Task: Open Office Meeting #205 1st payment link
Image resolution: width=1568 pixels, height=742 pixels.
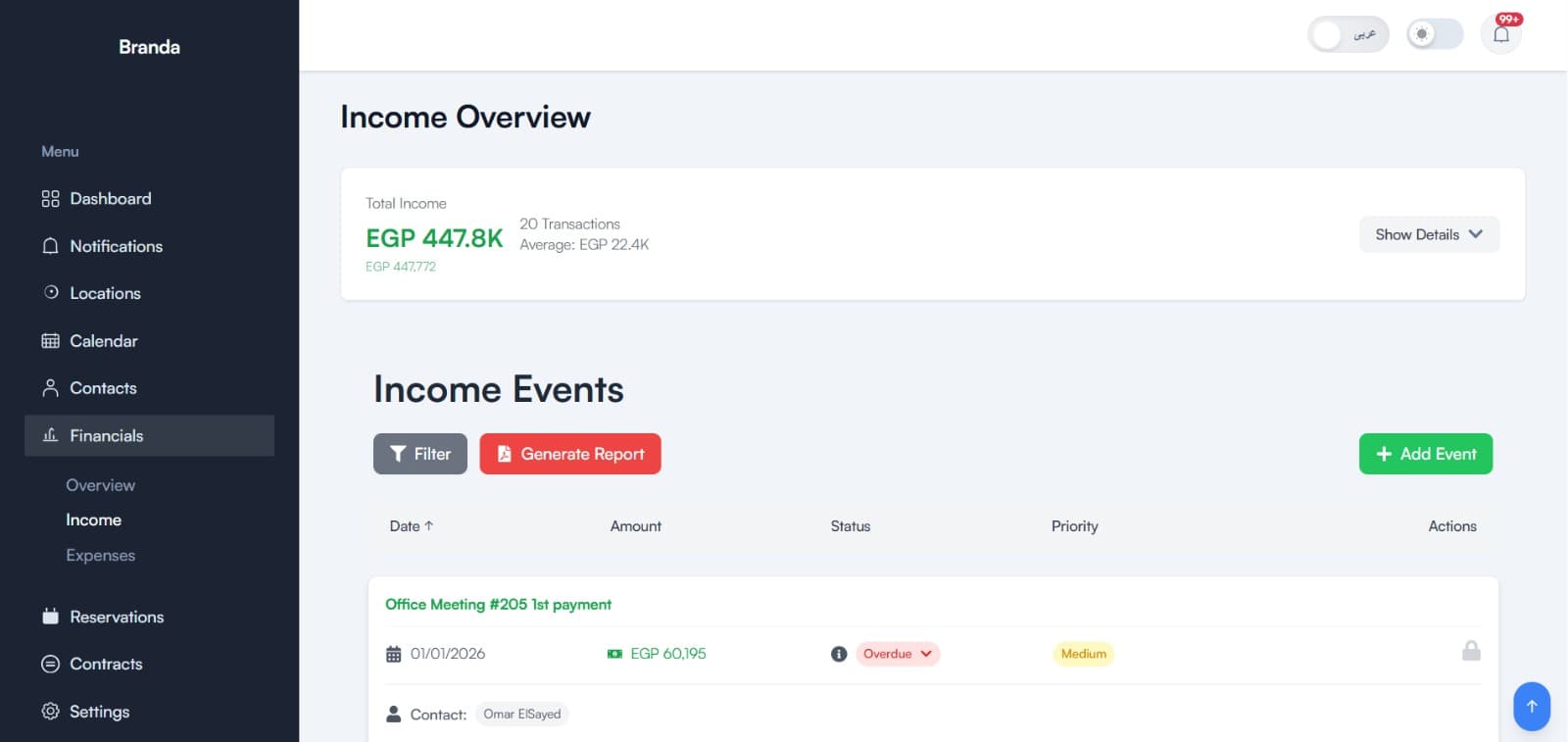Action: pos(498,605)
